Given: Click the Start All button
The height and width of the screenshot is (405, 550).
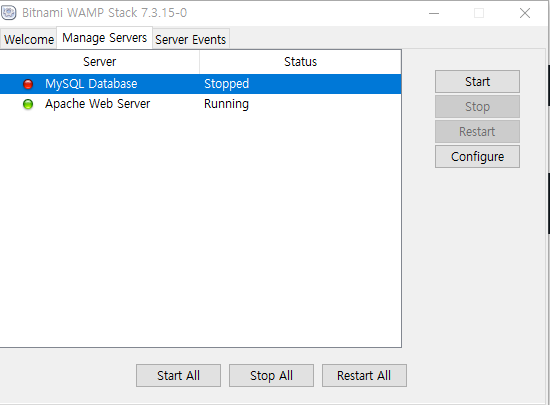Looking at the screenshot, I should click(179, 376).
